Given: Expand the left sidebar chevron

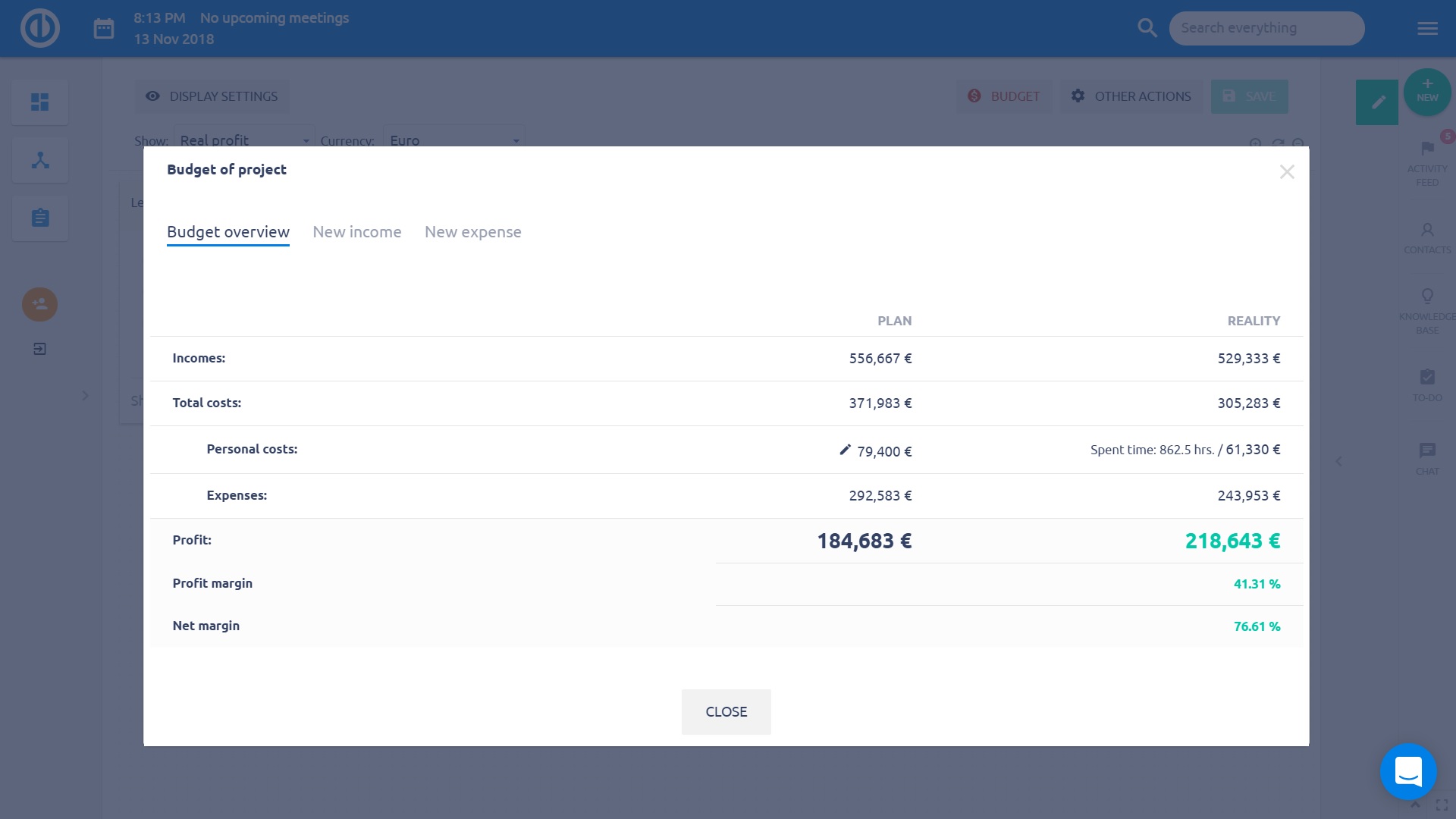Looking at the screenshot, I should tap(85, 396).
